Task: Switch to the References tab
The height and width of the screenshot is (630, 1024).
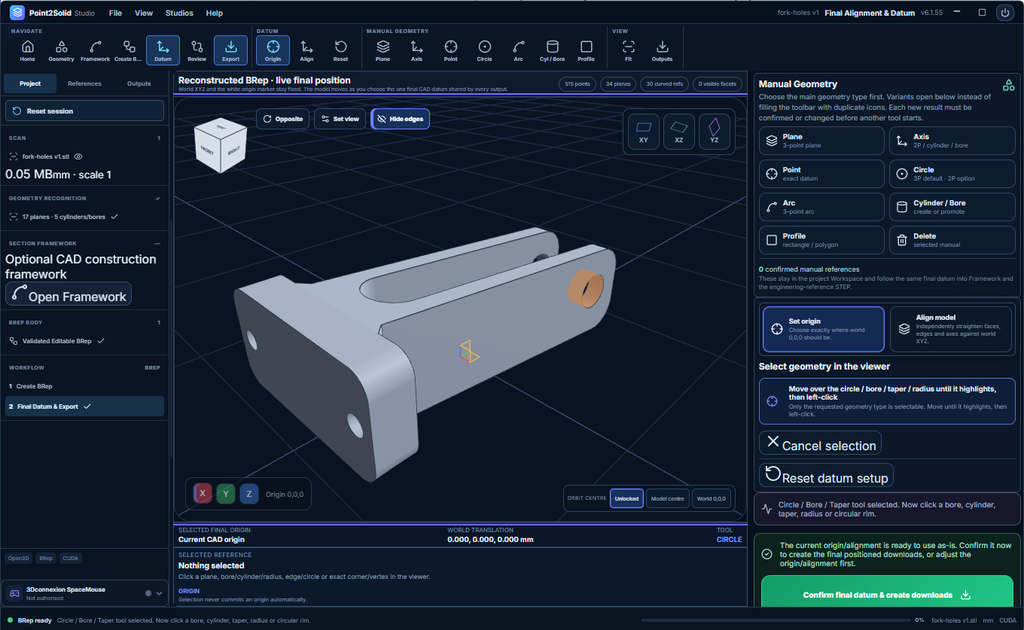Action: point(84,84)
